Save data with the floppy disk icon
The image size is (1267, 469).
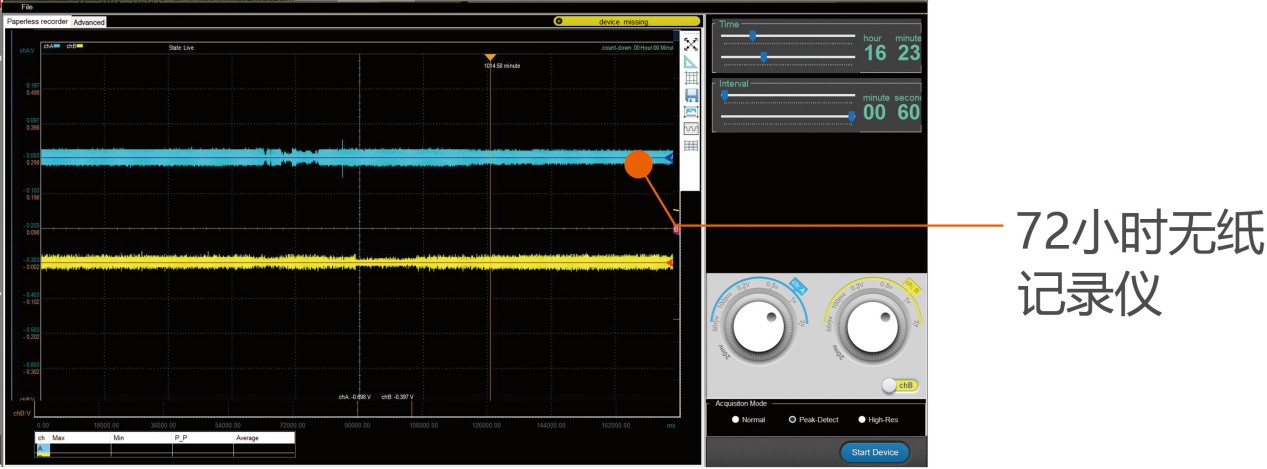(690, 95)
